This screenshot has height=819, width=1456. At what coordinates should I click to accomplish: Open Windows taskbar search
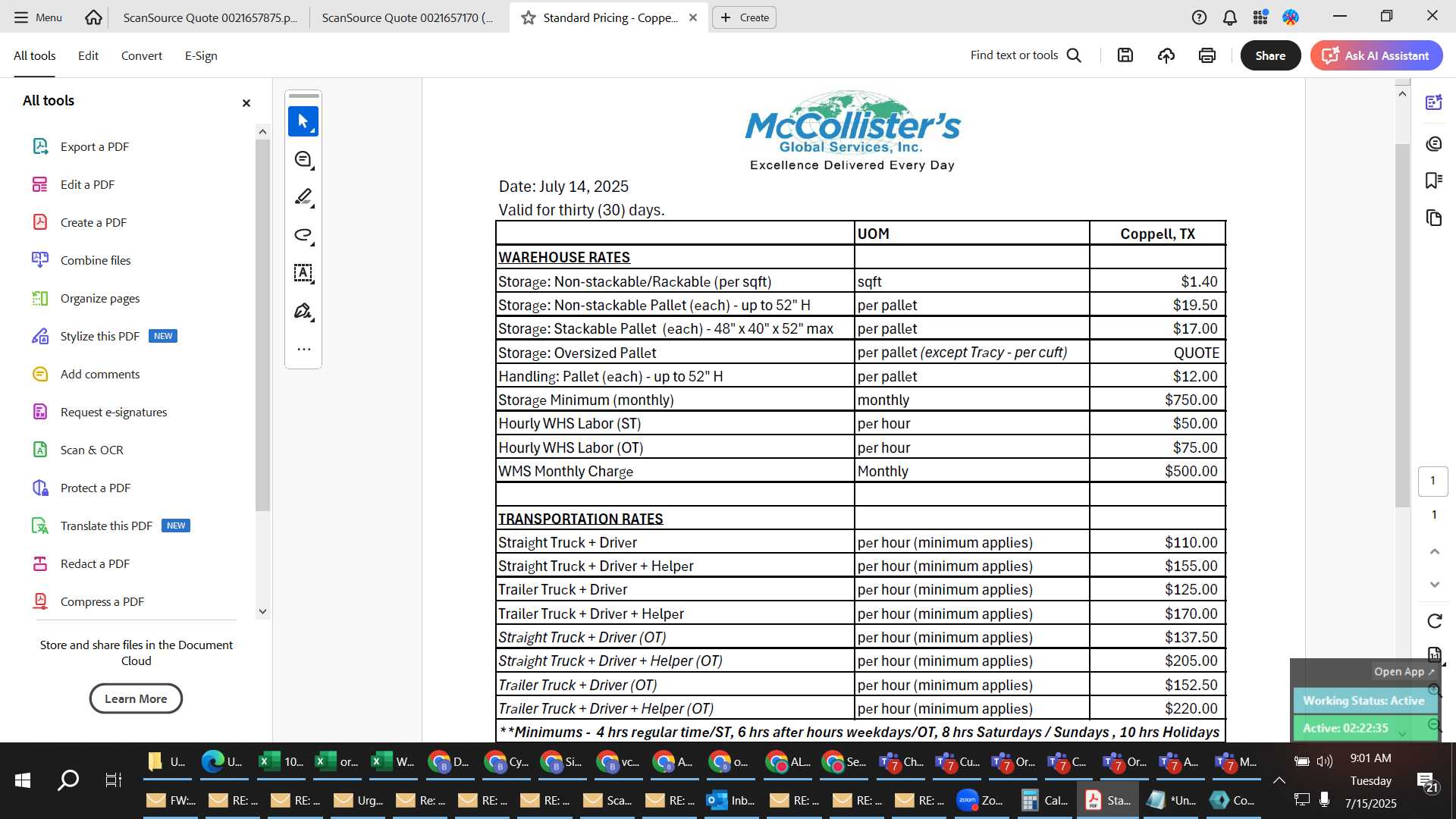coord(68,780)
